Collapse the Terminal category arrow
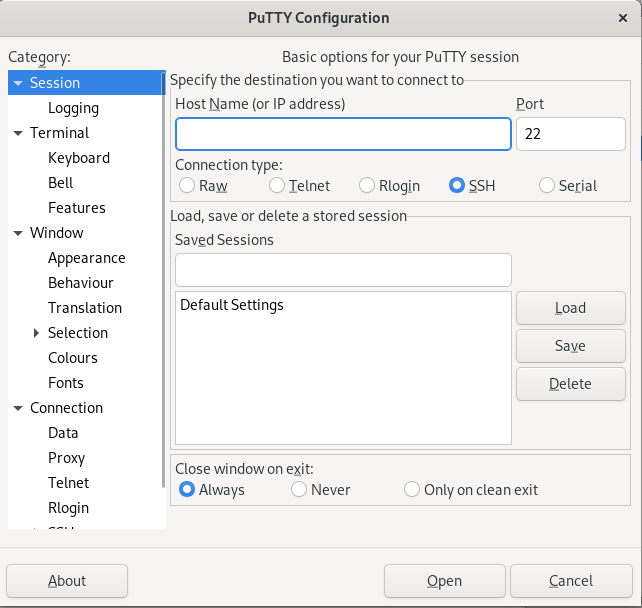 point(18,133)
